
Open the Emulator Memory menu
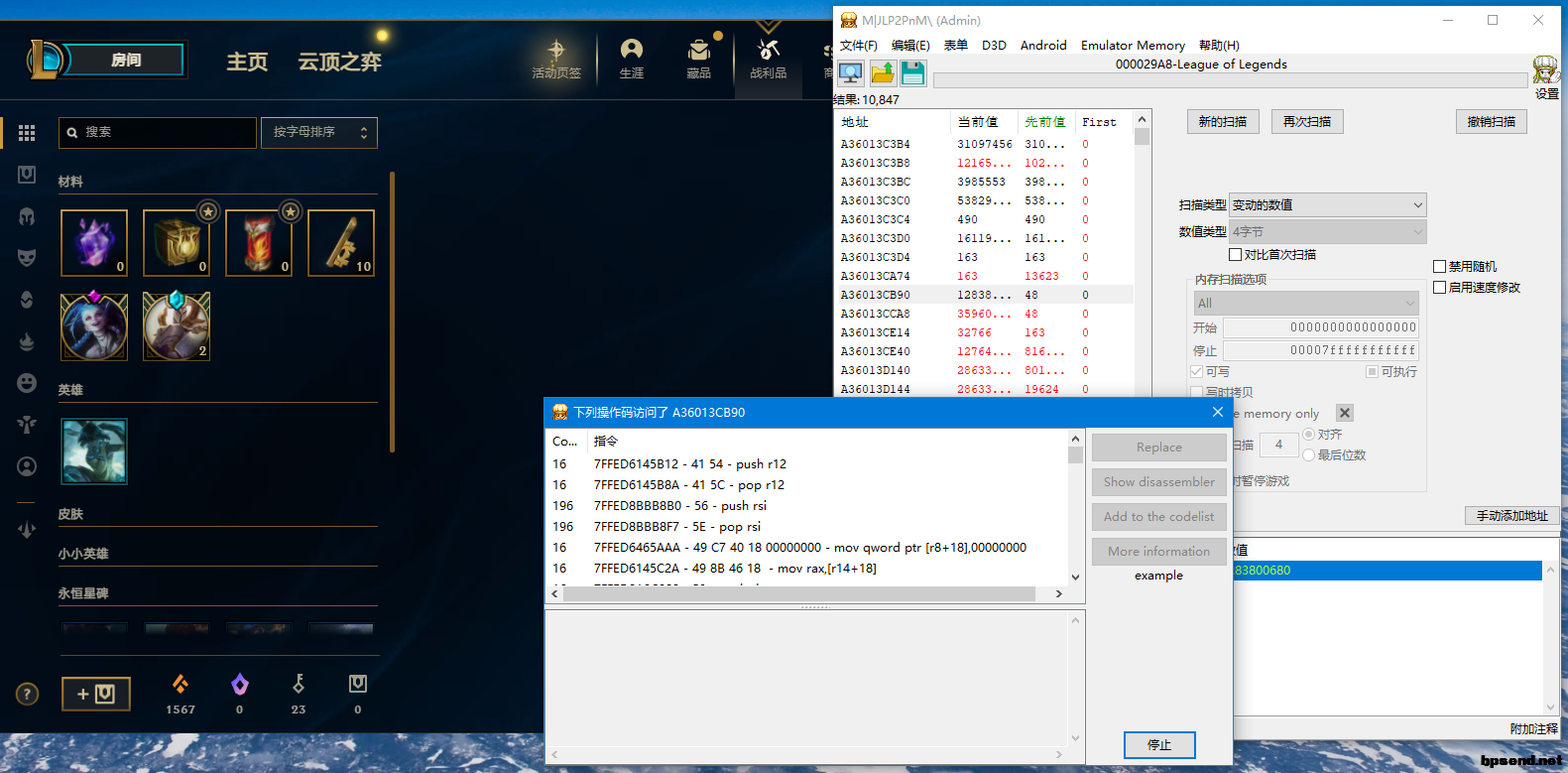pos(1133,45)
